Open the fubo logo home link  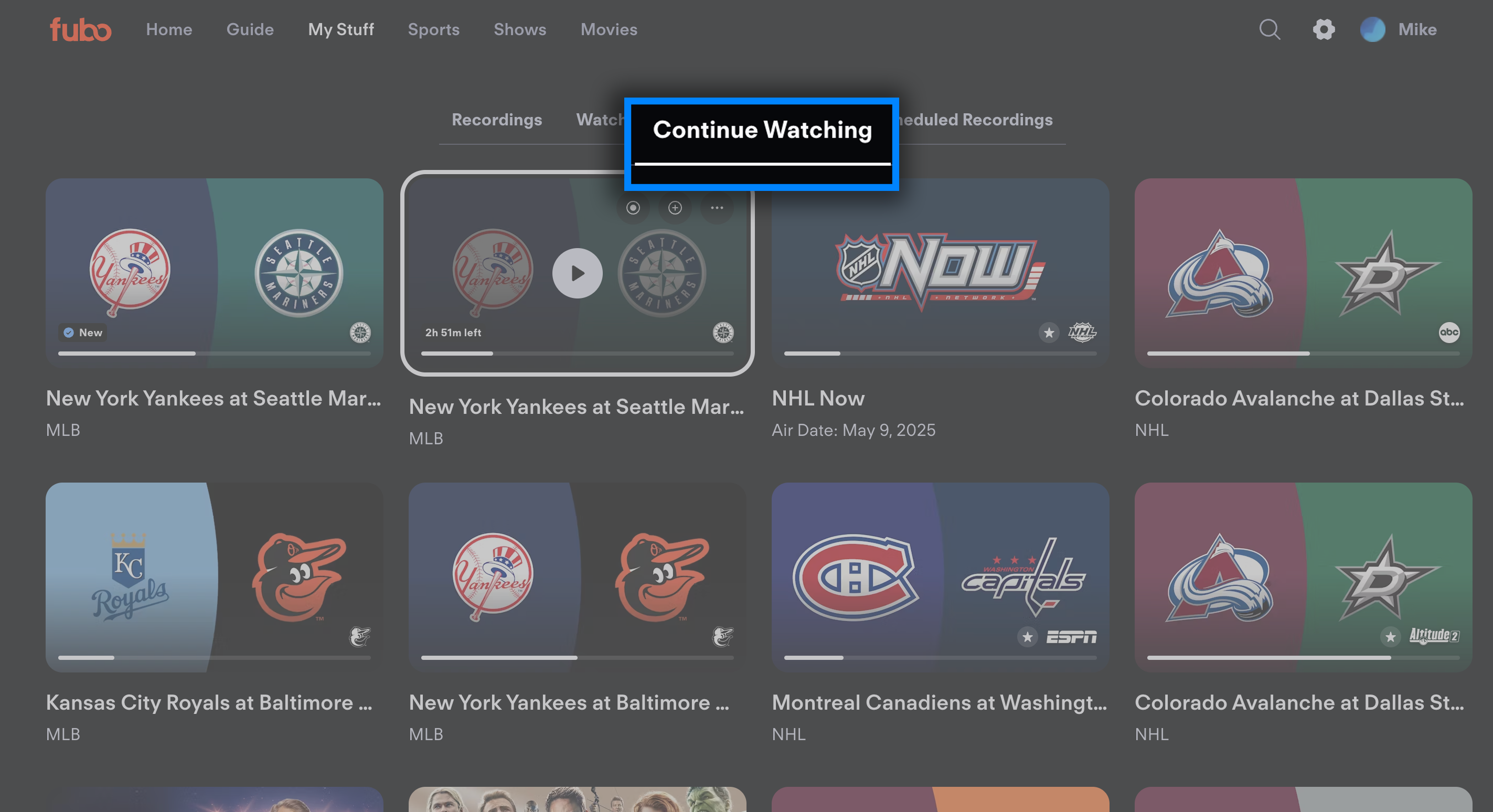coord(81,29)
